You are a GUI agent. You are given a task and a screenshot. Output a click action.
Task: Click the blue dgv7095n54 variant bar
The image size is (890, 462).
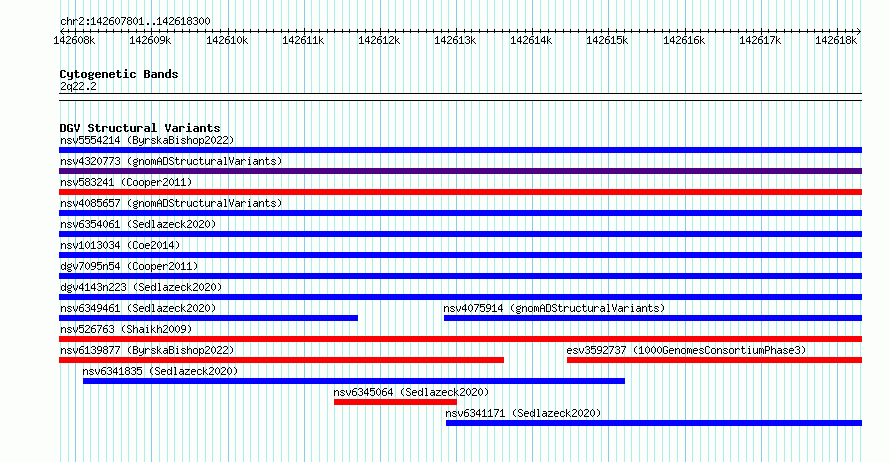click(x=460, y=276)
